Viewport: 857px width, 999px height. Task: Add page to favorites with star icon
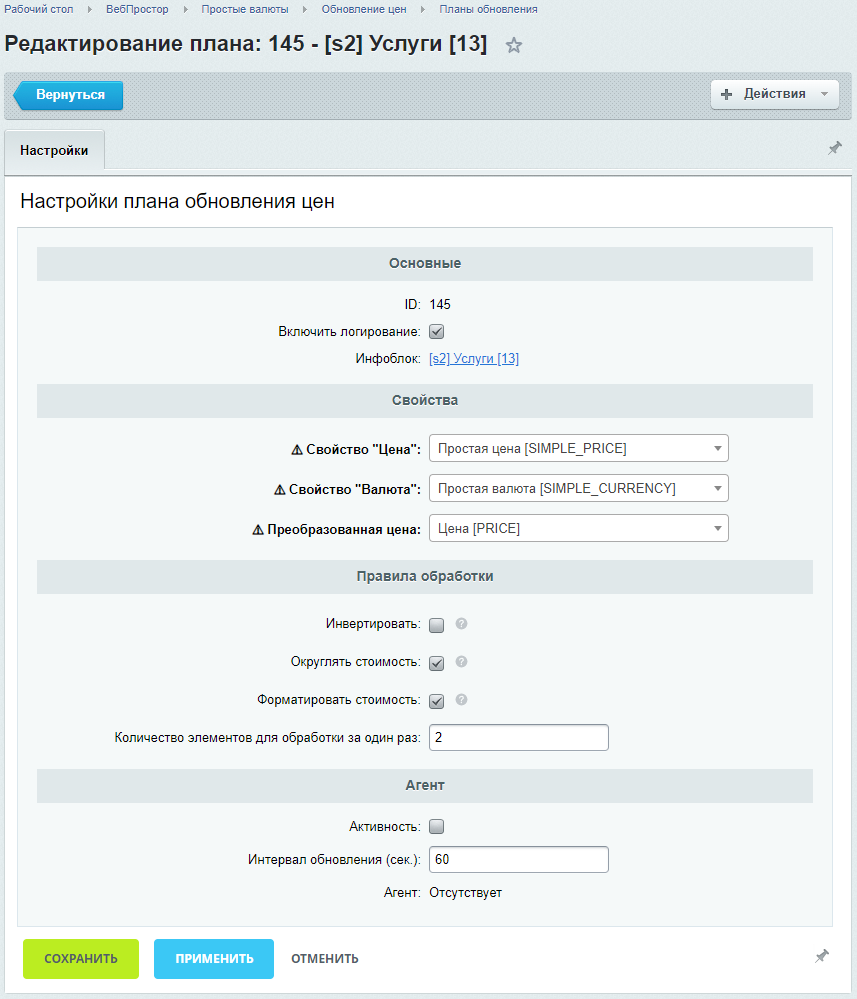coord(514,45)
